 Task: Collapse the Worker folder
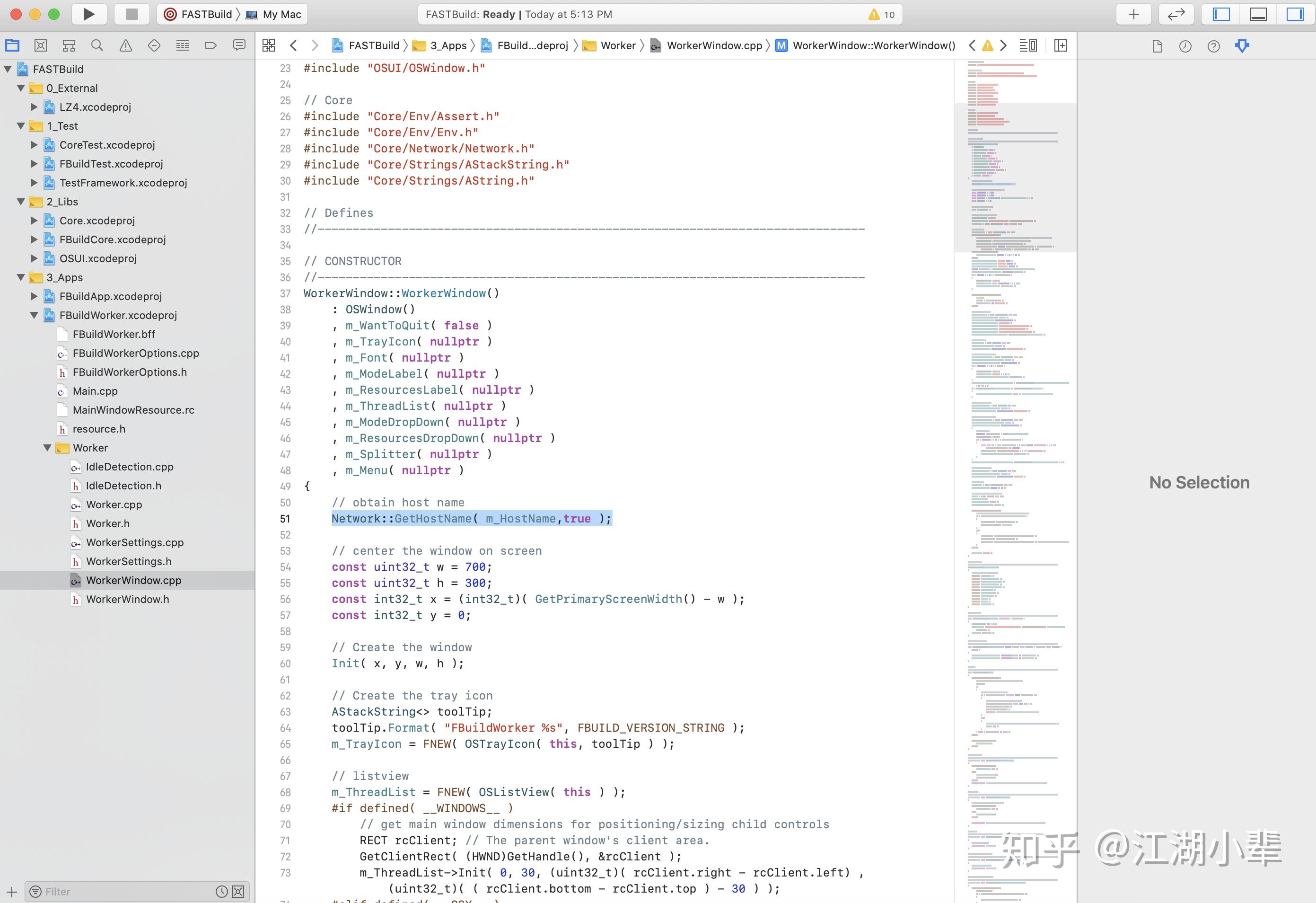point(48,448)
